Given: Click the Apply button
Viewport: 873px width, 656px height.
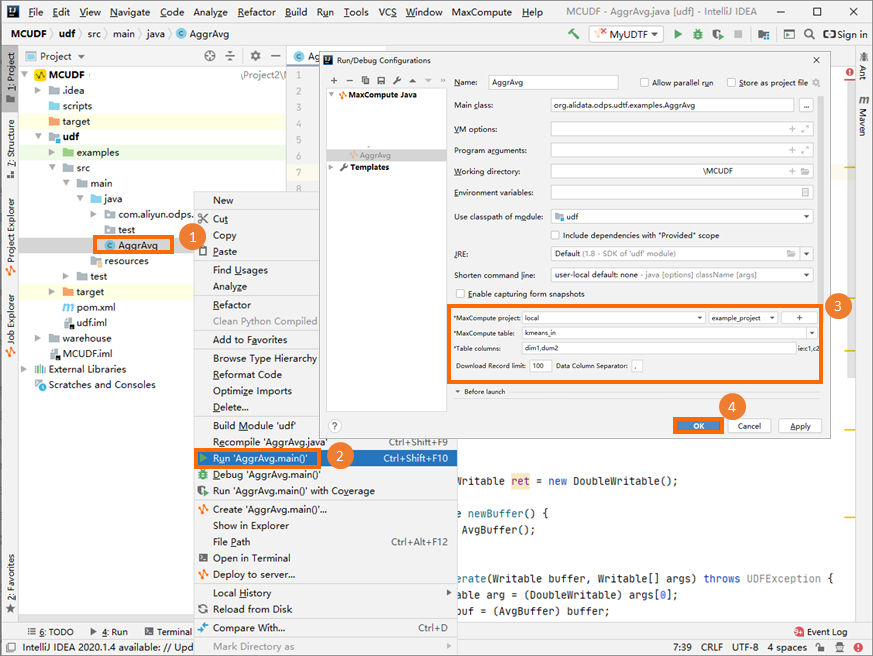Looking at the screenshot, I should point(800,426).
